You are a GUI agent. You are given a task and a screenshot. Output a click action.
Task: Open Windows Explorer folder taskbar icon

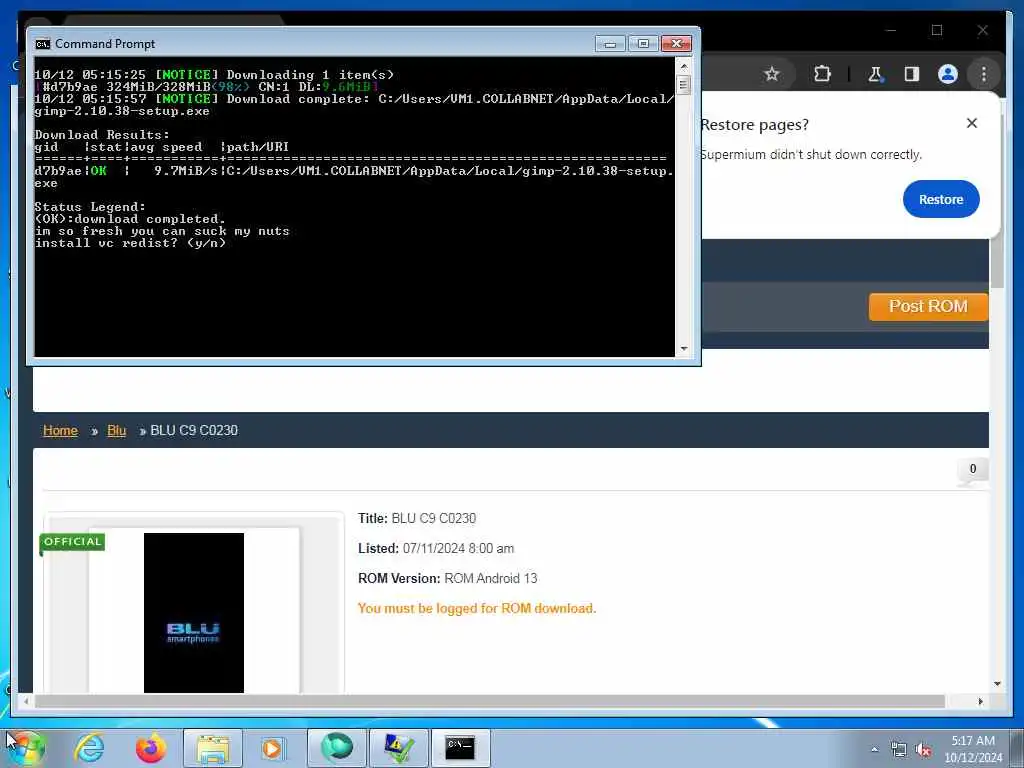point(213,748)
